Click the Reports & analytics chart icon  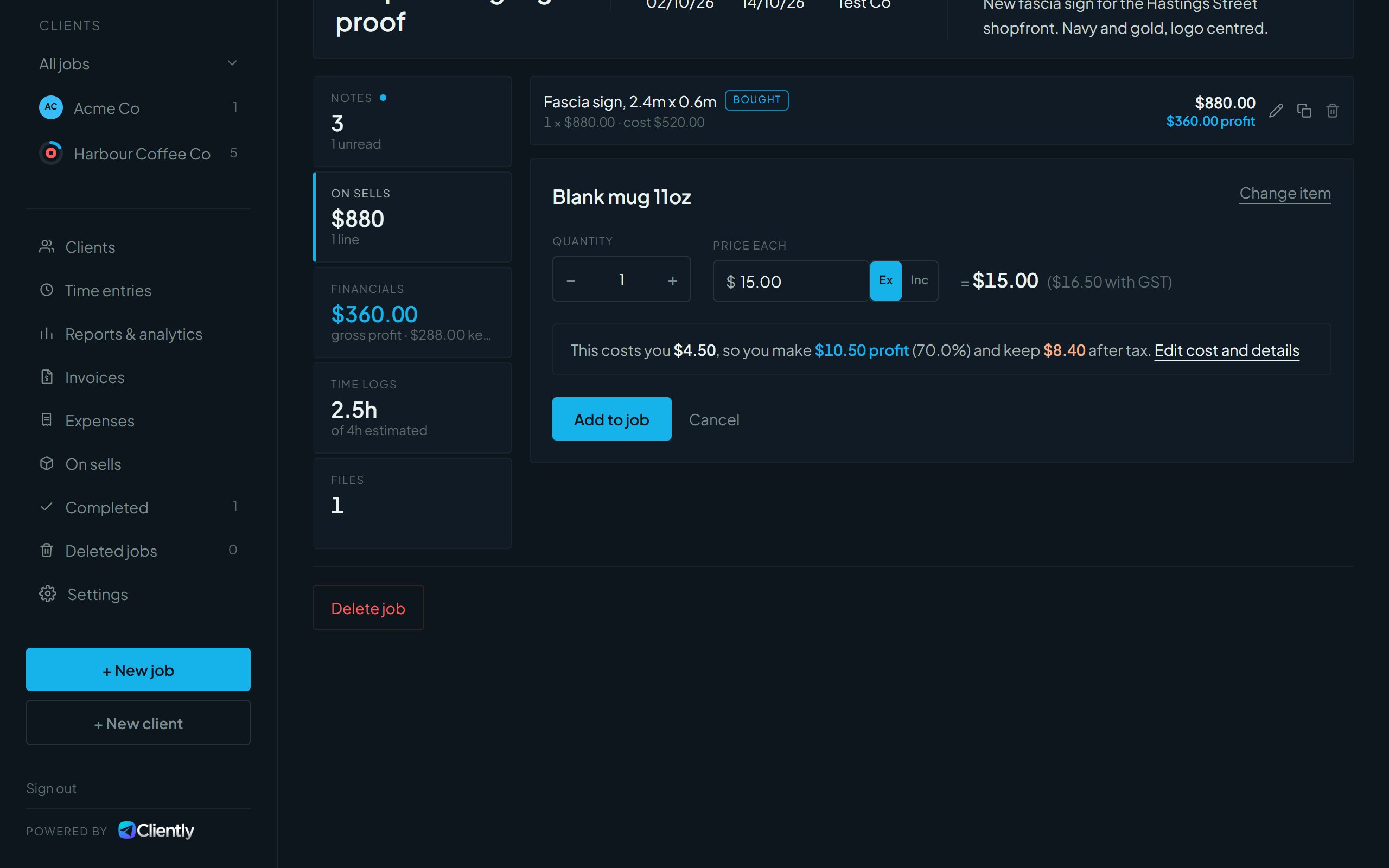47,334
